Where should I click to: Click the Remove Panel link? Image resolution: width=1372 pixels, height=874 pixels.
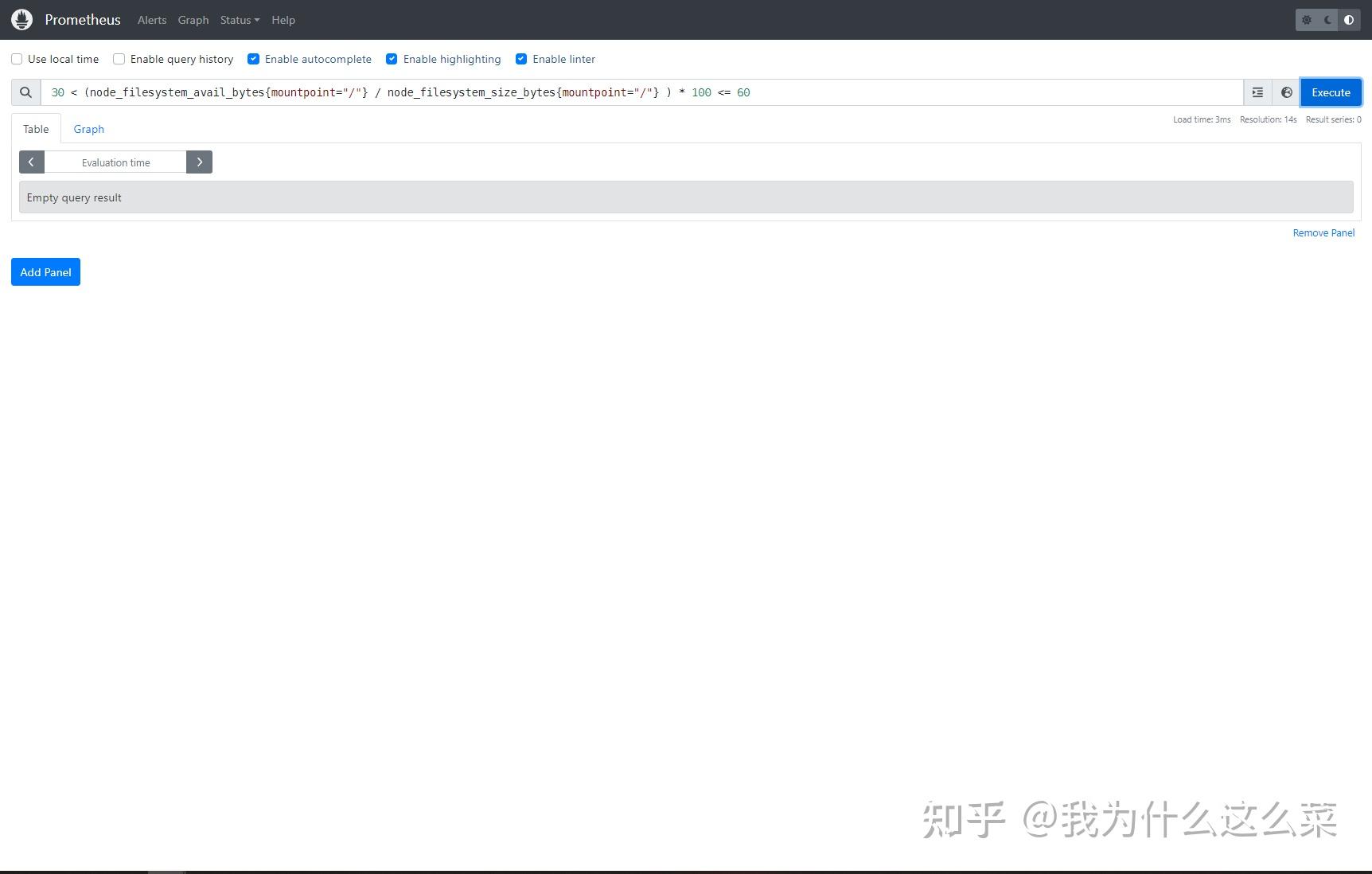click(1323, 232)
